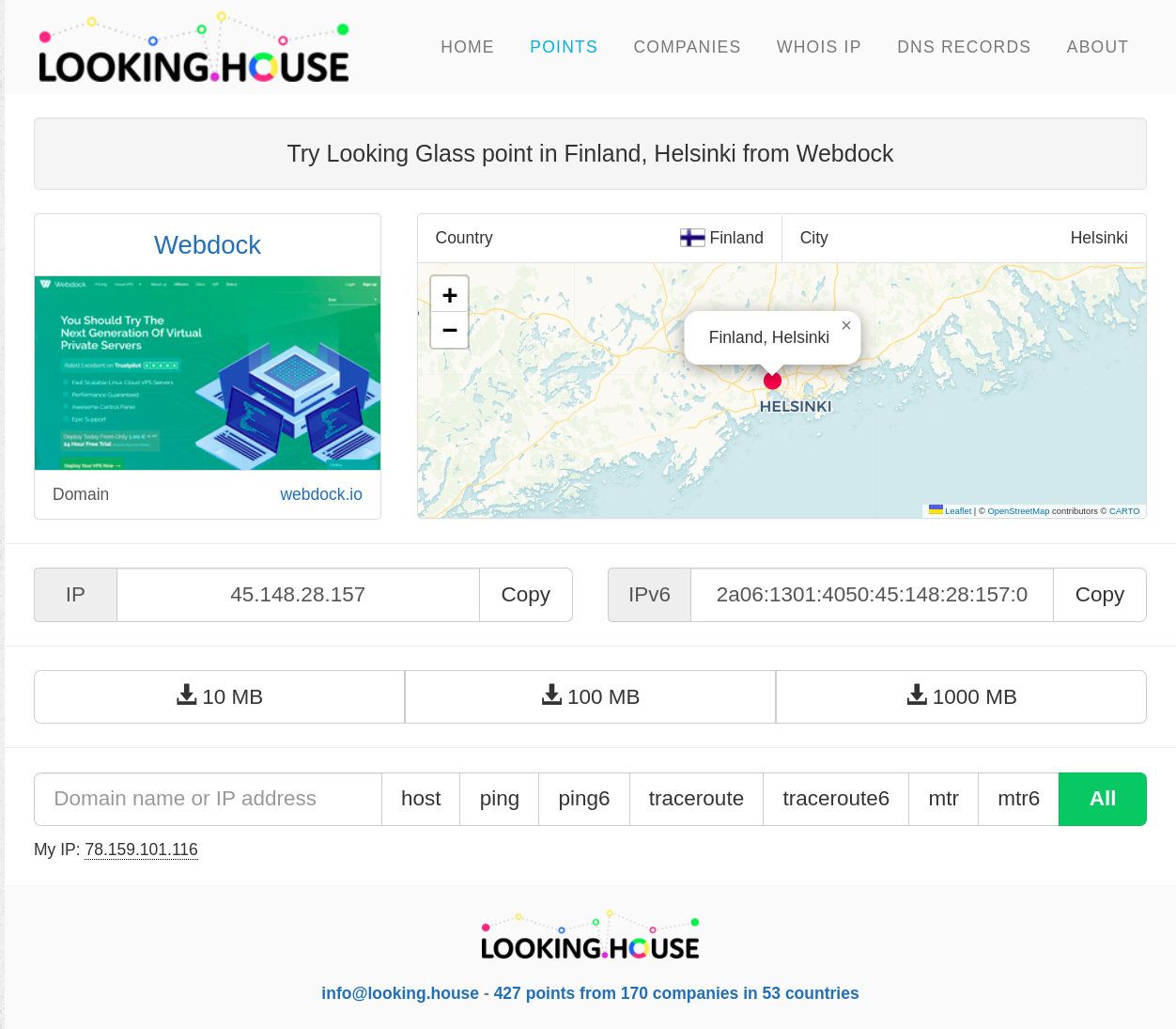Click the footer Looking.House logo
1176x1029 pixels.
pos(590,936)
